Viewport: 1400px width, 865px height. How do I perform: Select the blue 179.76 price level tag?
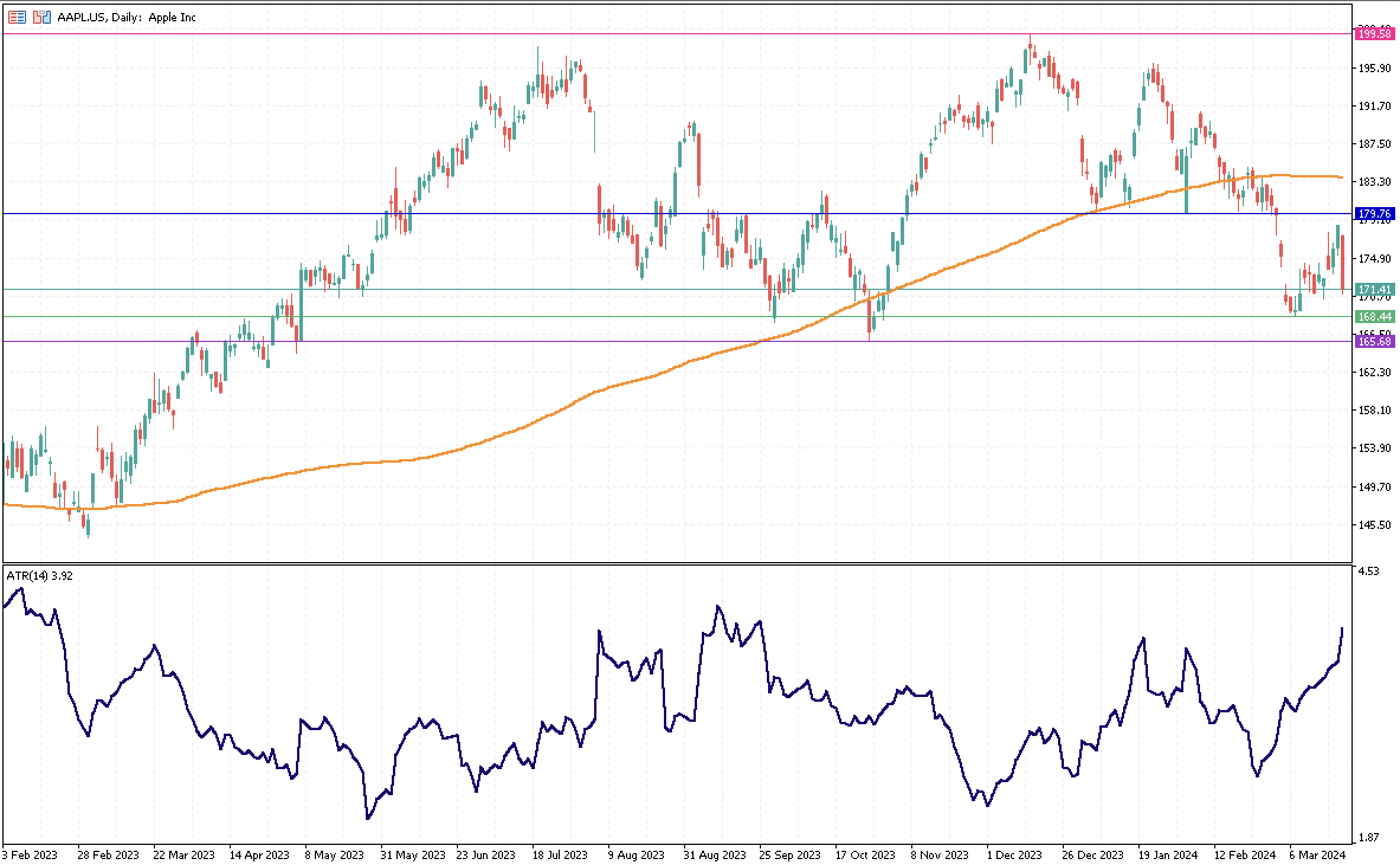tap(1375, 214)
